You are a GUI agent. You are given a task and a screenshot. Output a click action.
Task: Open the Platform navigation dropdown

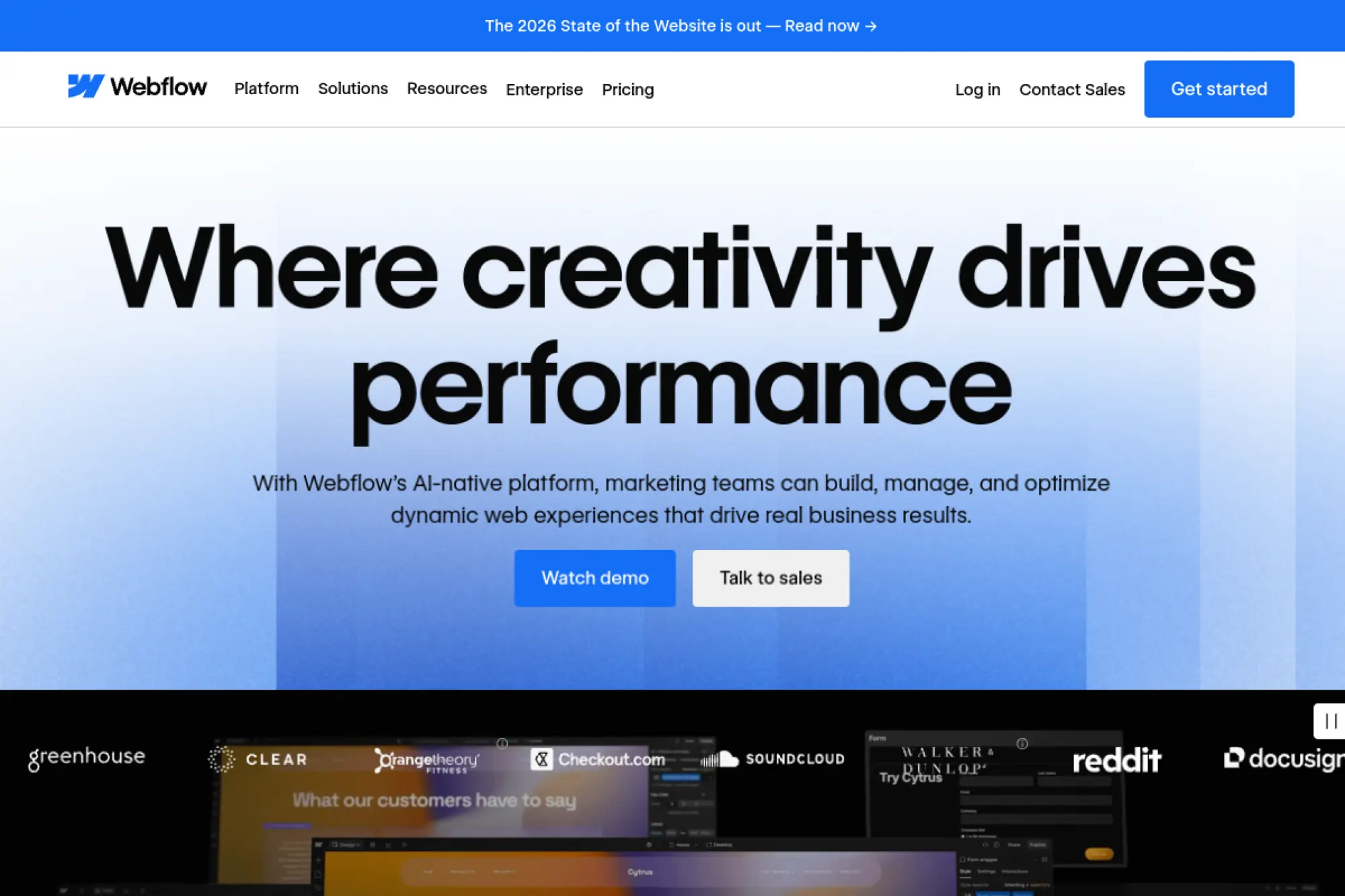266,88
